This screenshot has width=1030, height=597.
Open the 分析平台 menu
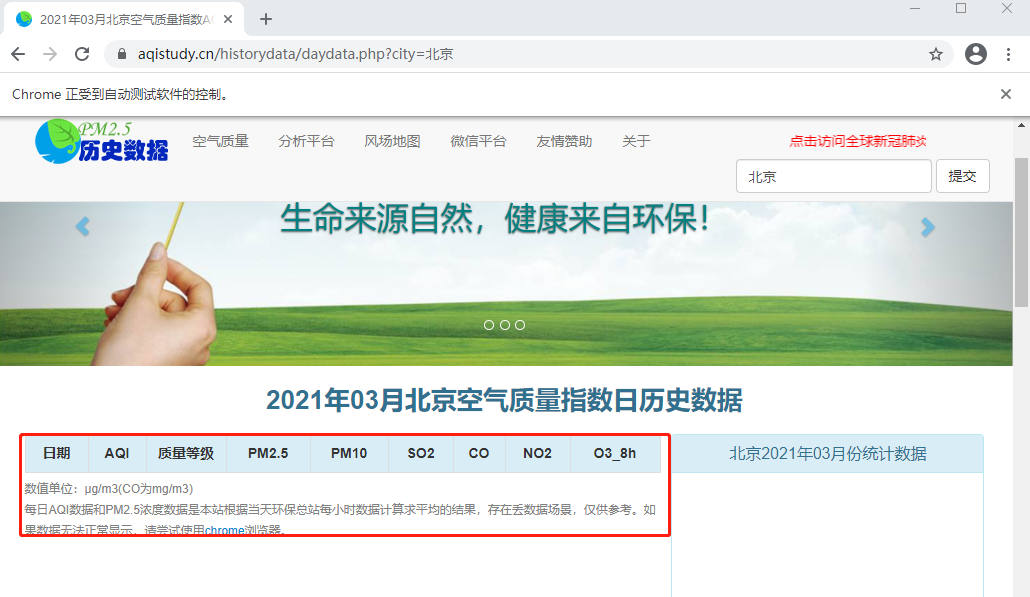[306, 141]
